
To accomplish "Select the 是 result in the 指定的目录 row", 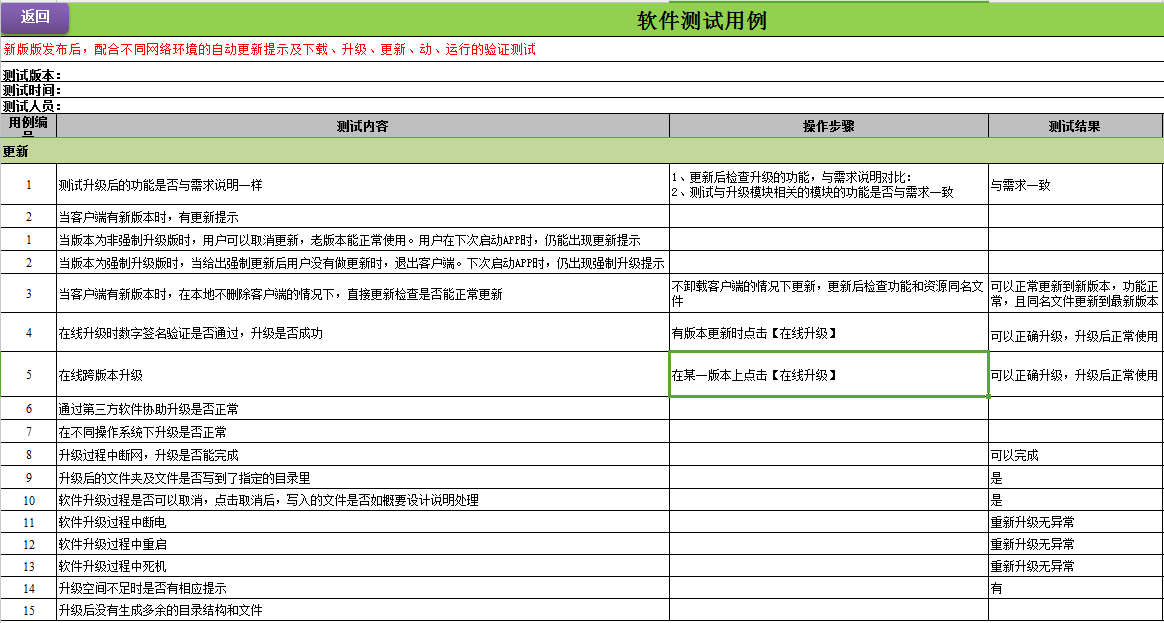I will pos(1074,477).
